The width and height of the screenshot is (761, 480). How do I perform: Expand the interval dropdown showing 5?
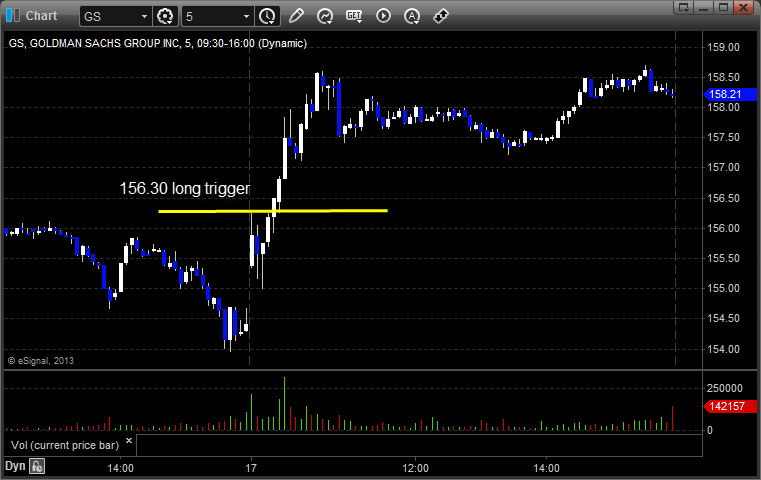247,17
